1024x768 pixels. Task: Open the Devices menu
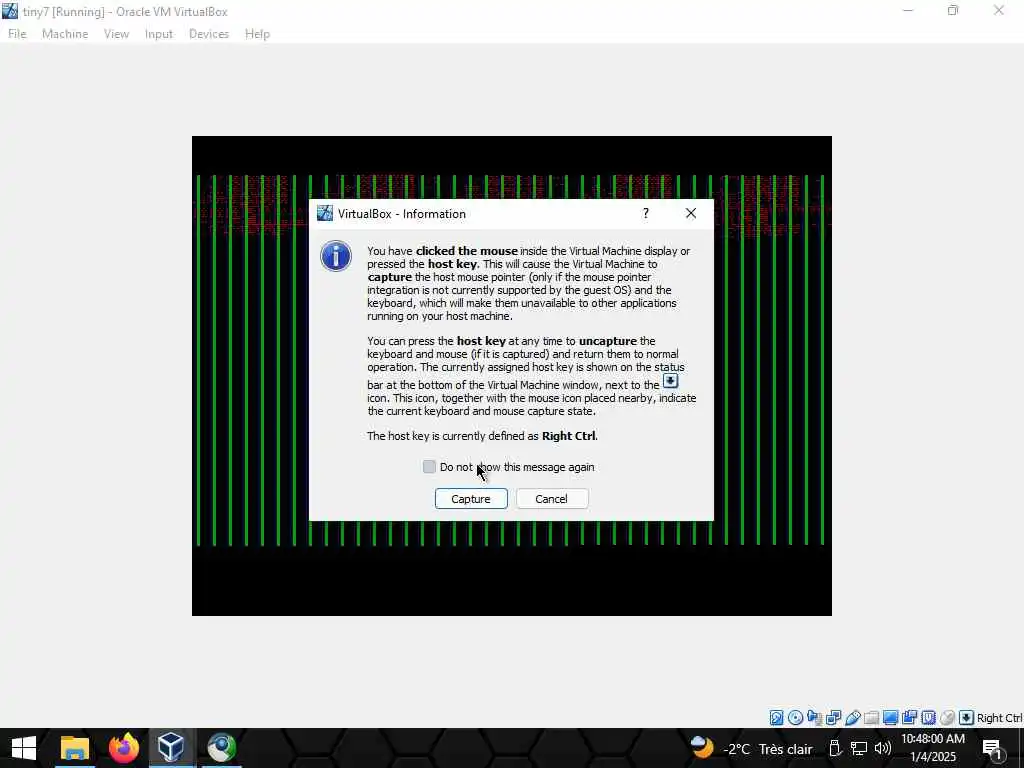click(209, 34)
